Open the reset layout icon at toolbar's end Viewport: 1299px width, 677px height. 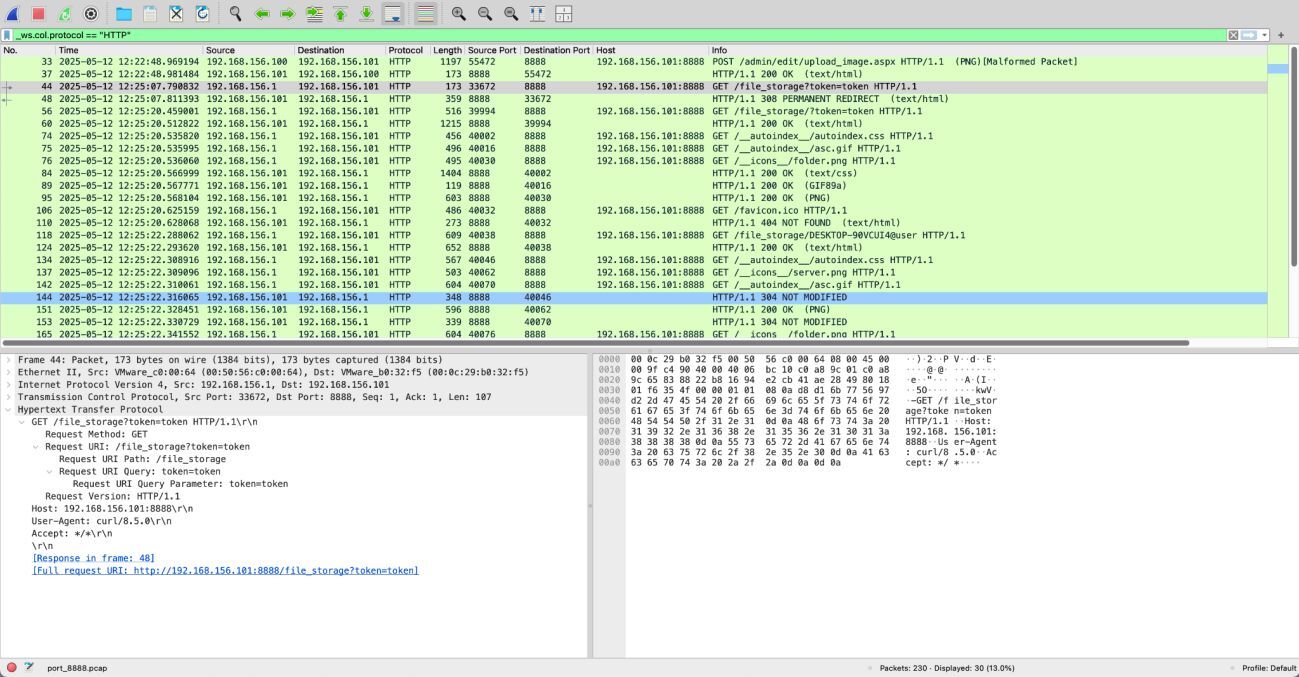pyautogui.click(x=563, y=14)
